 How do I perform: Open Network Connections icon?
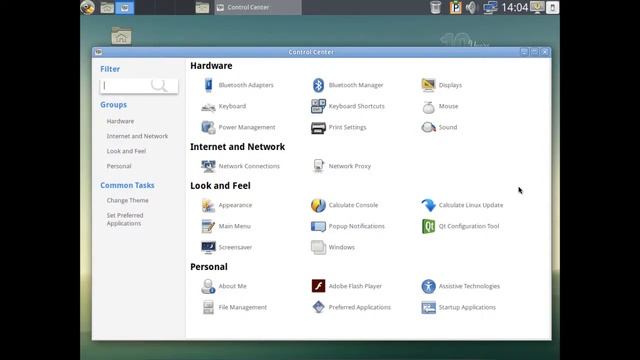click(x=208, y=166)
